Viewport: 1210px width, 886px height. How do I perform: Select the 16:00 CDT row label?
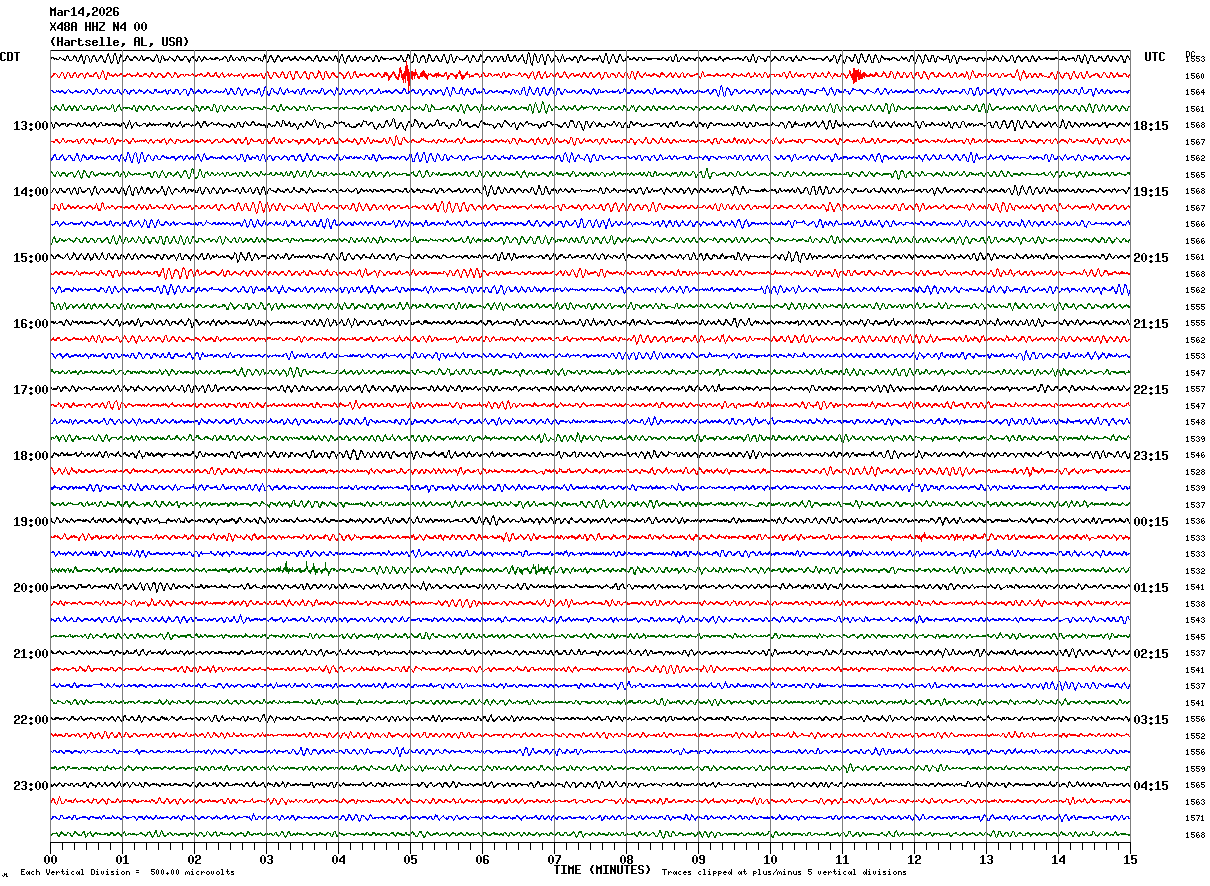click(x=31, y=324)
